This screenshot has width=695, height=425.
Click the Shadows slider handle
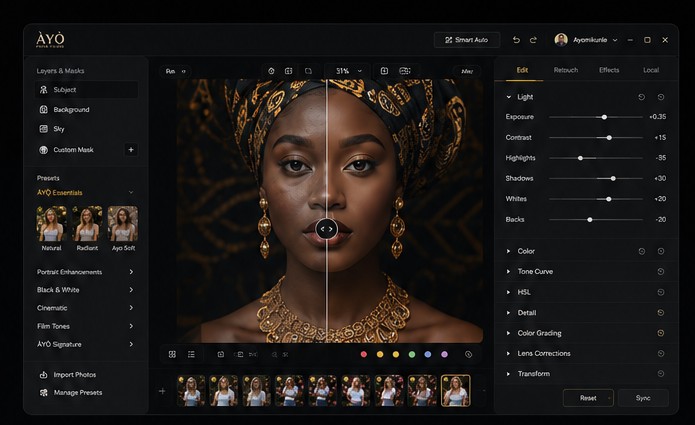coord(613,179)
